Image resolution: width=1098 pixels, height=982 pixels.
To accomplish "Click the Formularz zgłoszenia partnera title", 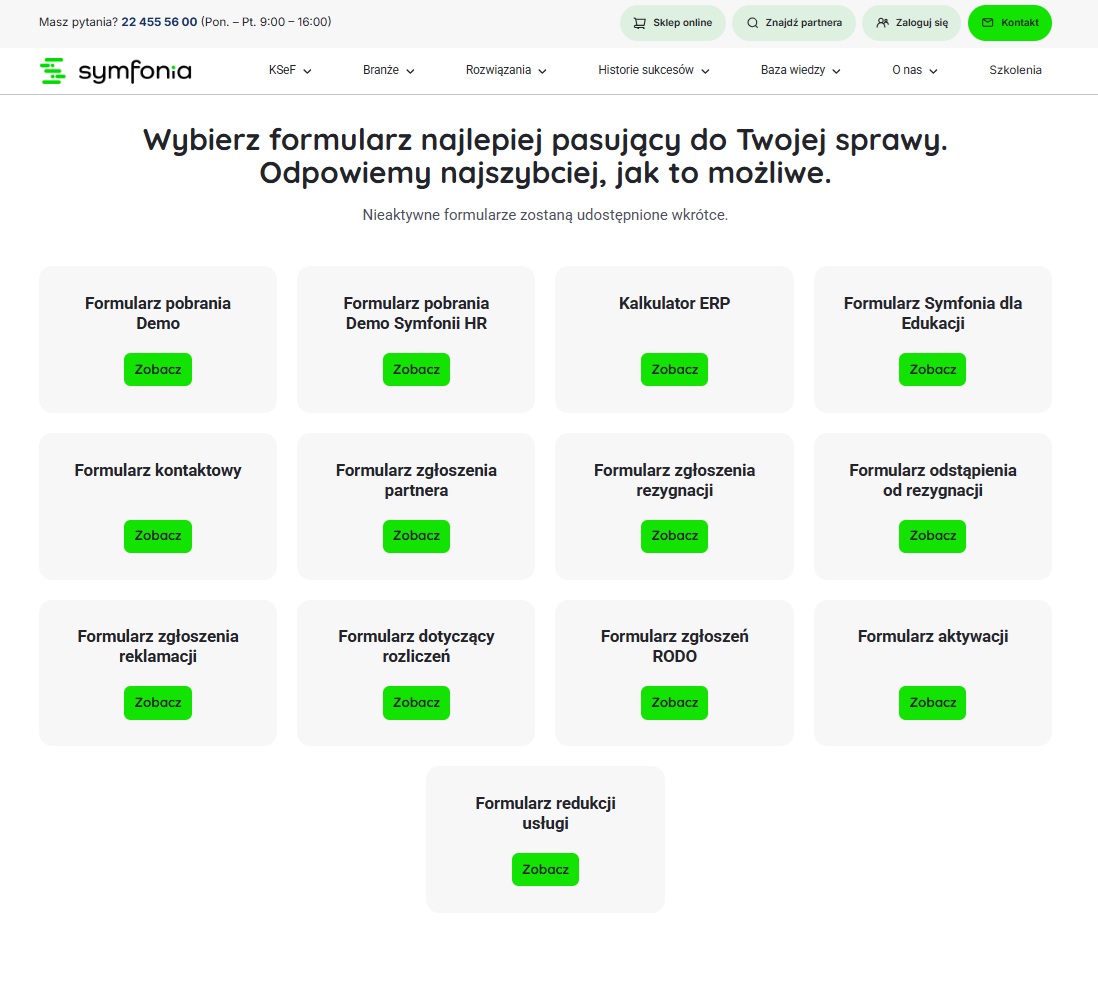I will click(416, 480).
